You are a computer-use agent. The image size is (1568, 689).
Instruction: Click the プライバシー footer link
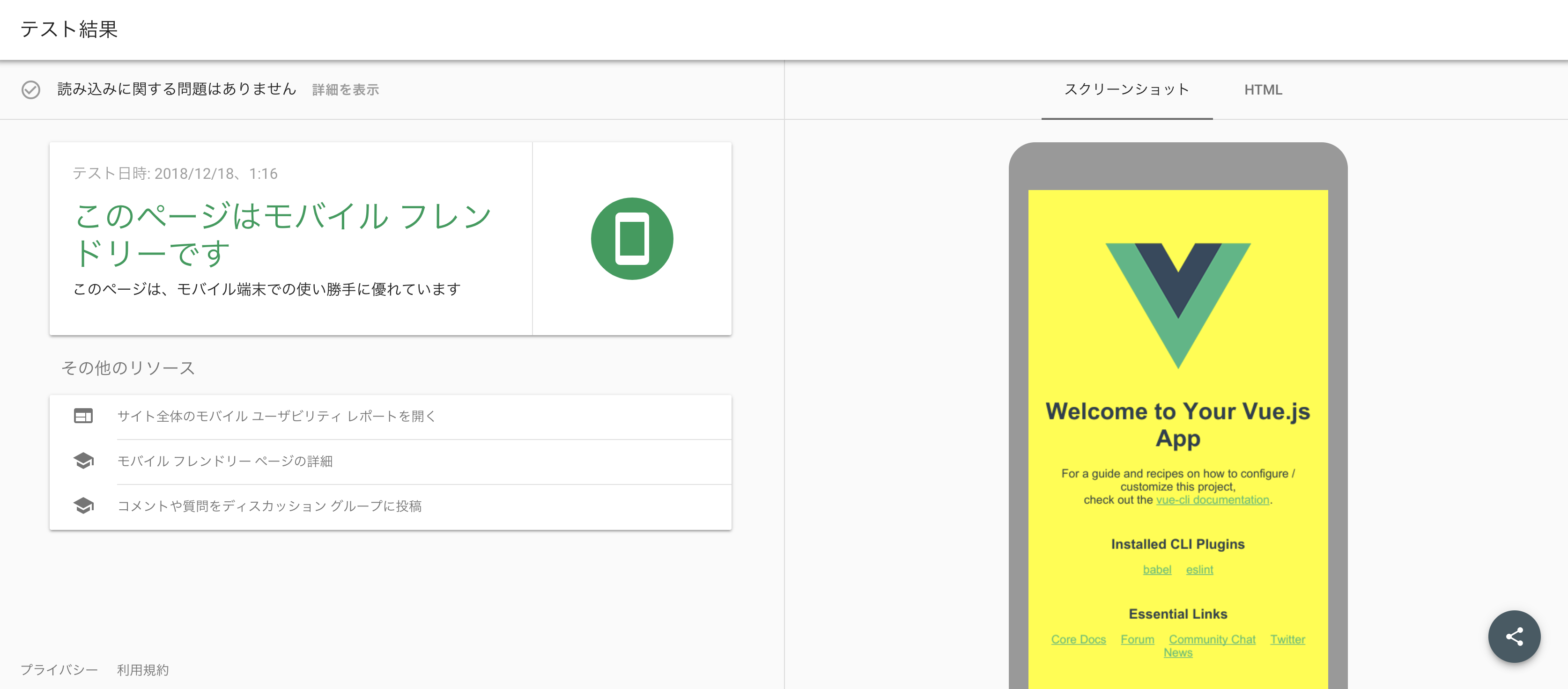tap(59, 669)
